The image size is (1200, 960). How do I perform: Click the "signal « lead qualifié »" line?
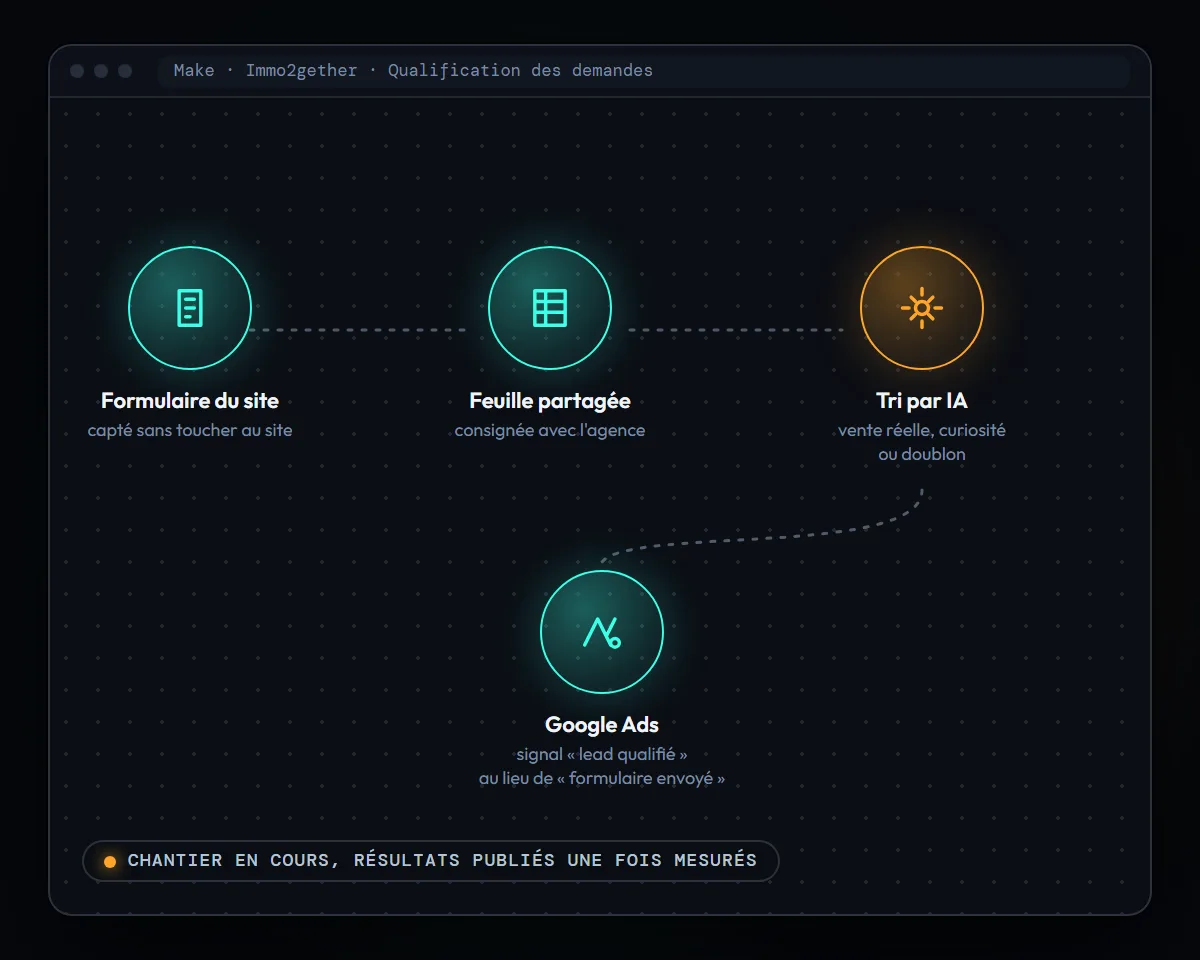click(x=602, y=755)
